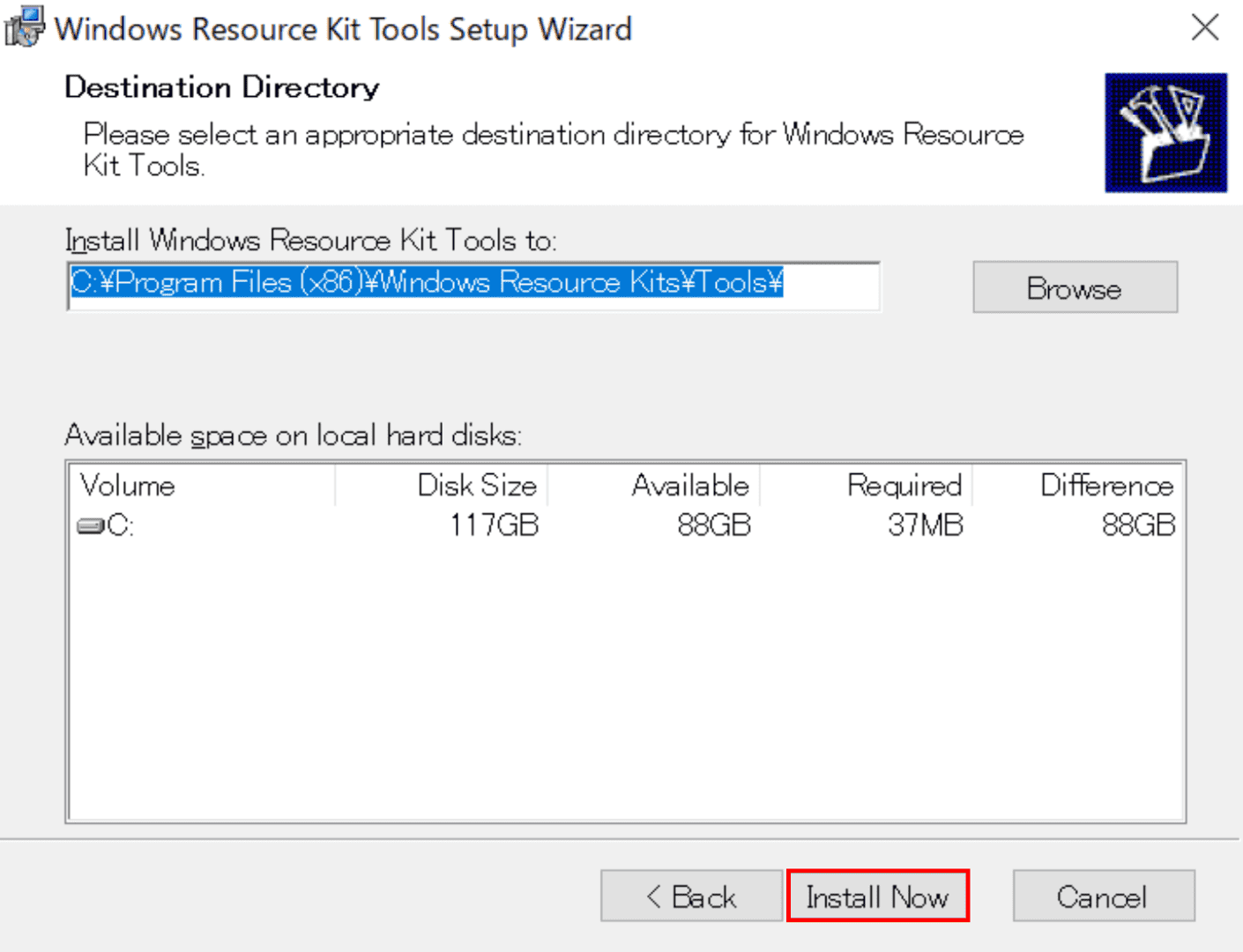Click the 88GB Available value

(714, 525)
